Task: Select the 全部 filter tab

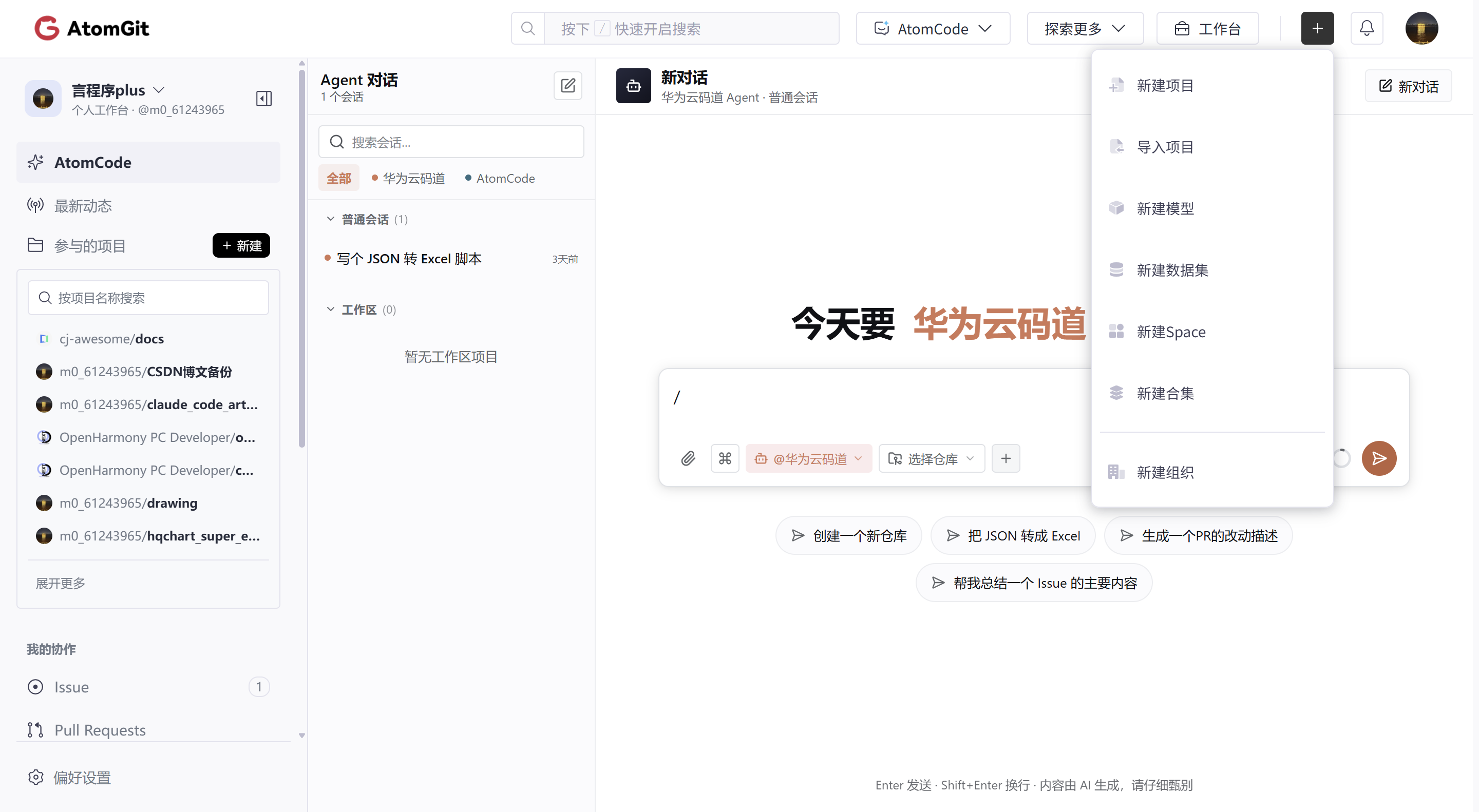Action: tap(338, 178)
